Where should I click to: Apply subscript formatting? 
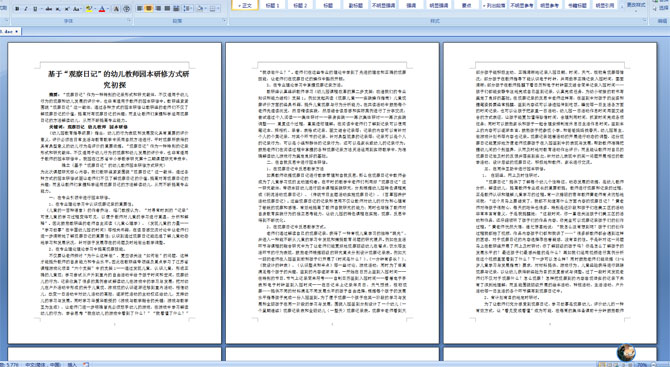[58, 9]
